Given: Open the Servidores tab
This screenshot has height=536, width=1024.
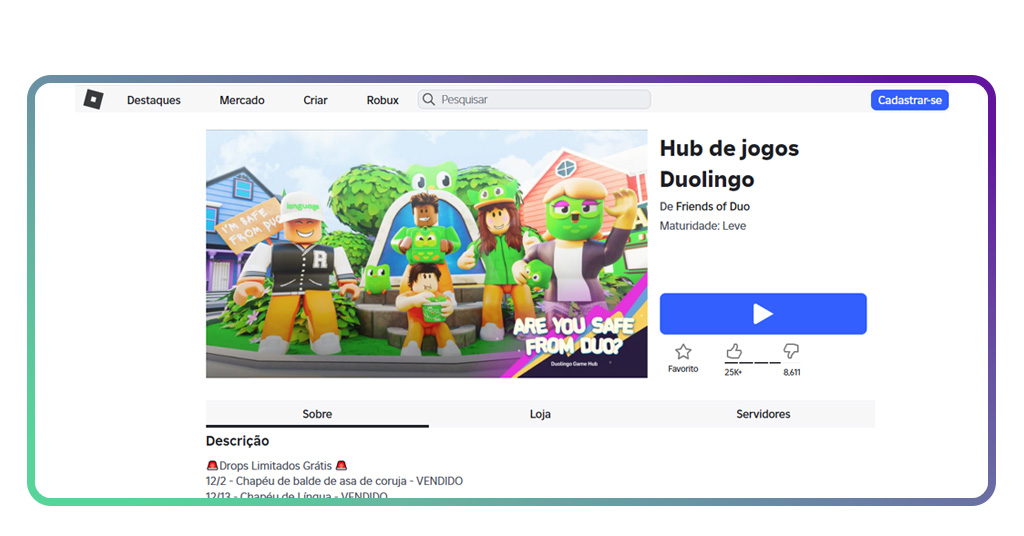Looking at the screenshot, I should pyautogui.click(x=763, y=414).
